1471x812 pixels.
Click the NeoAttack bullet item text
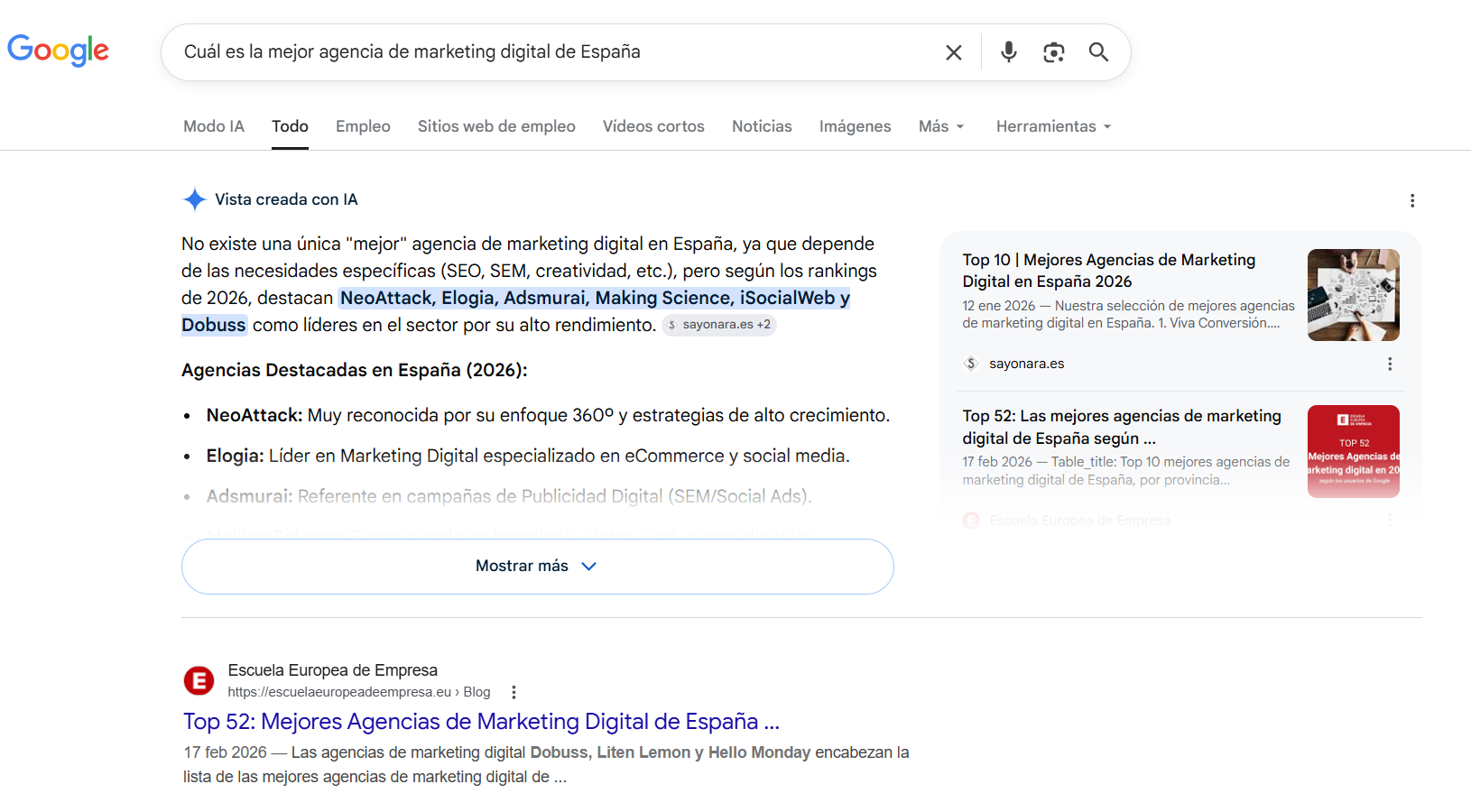548,415
